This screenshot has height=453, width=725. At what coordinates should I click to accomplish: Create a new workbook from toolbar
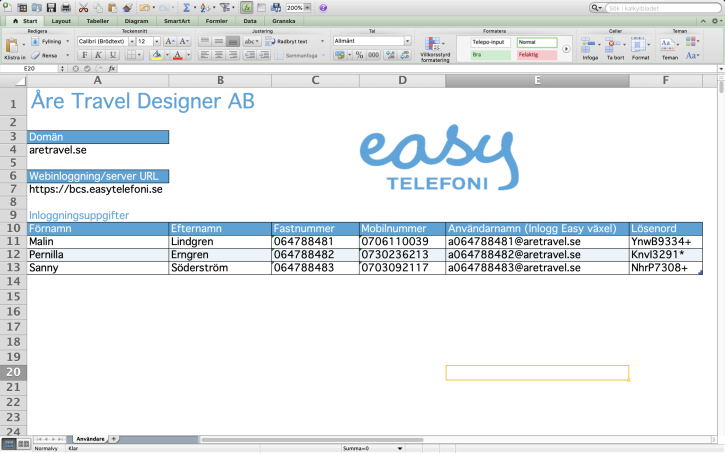7,7
